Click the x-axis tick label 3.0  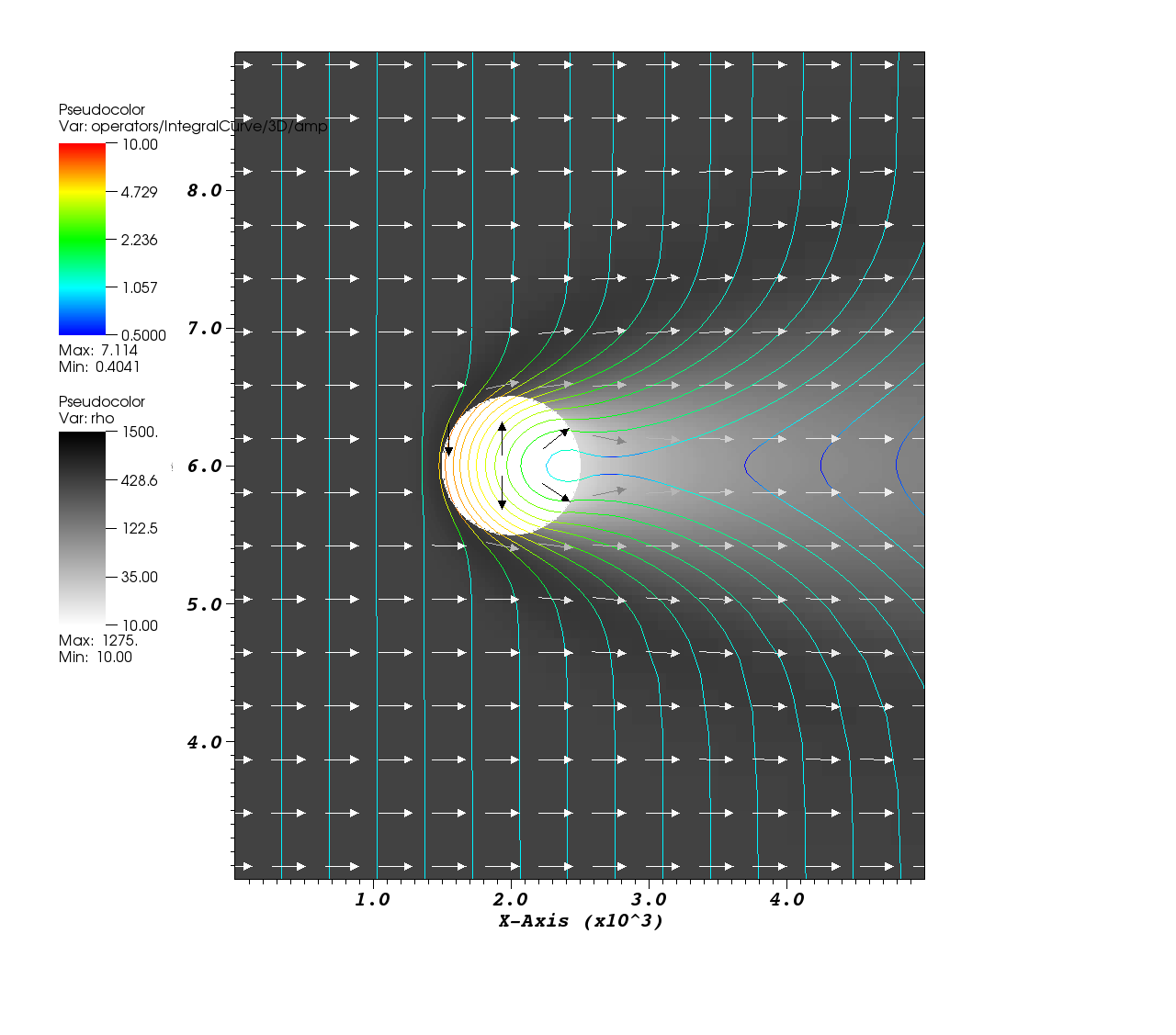point(649,899)
